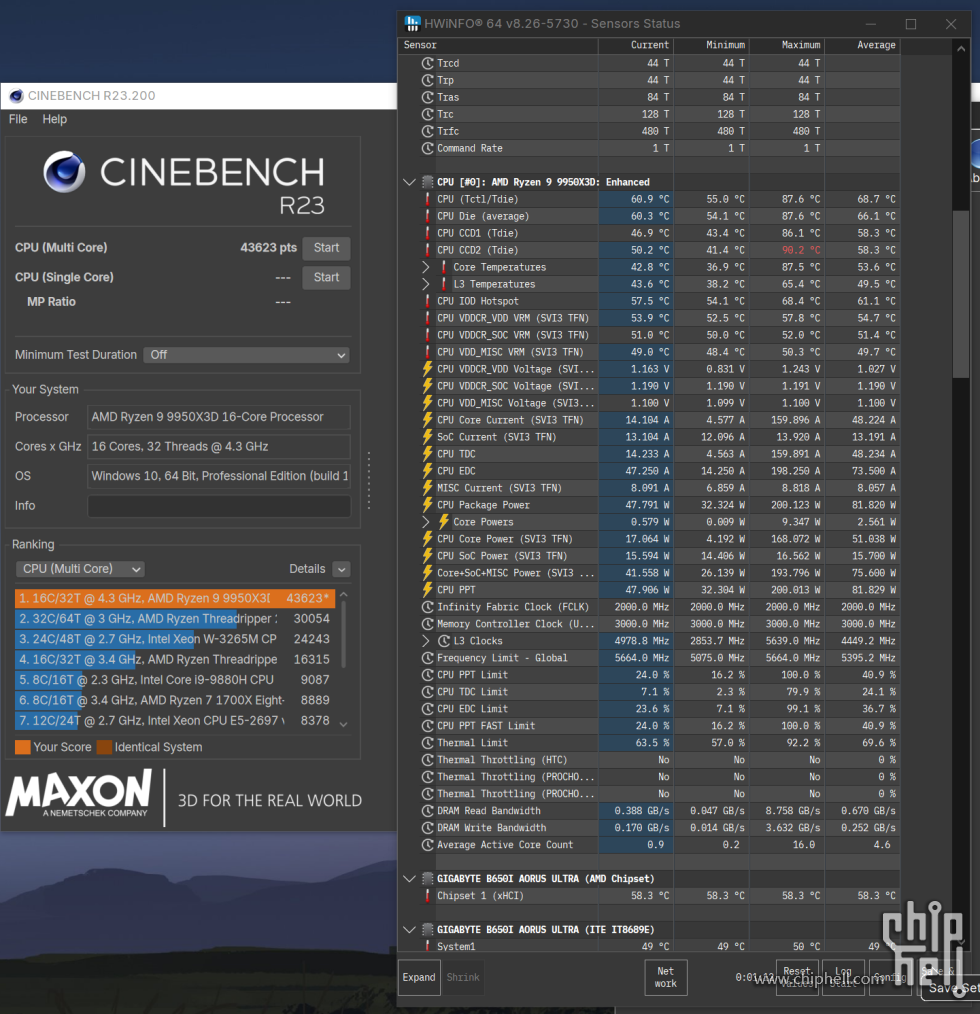Click the Cinebench logo sphere icon
This screenshot has height=1014, width=980.
[x=64, y=172]
